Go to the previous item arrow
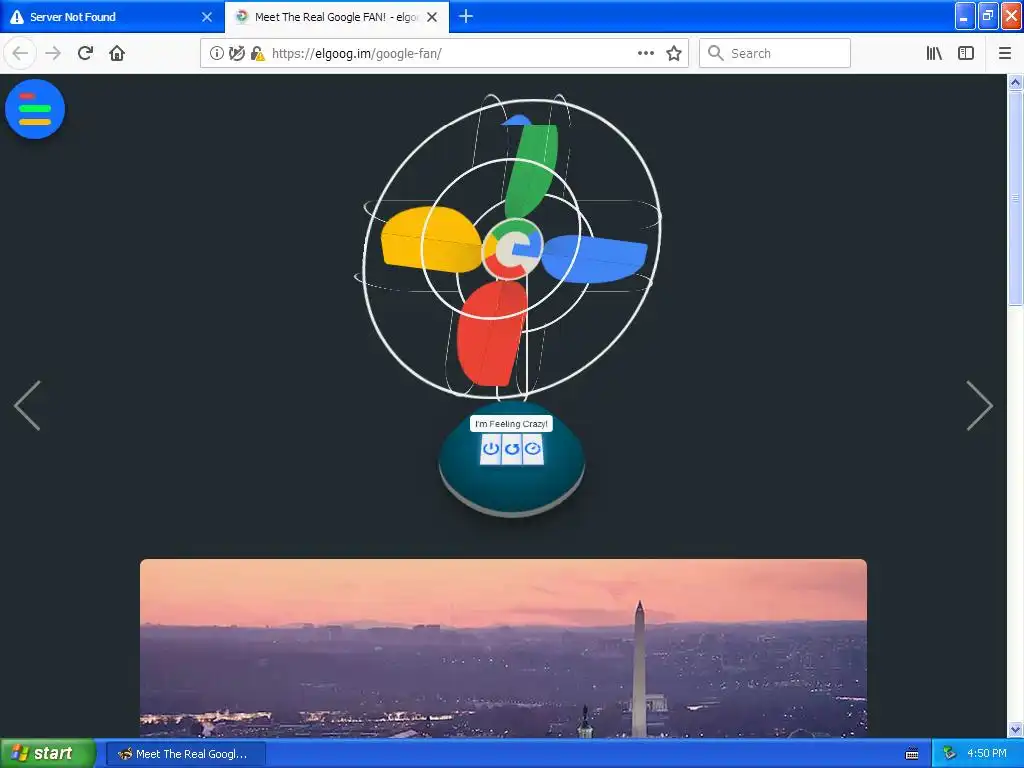 (27, 406)
